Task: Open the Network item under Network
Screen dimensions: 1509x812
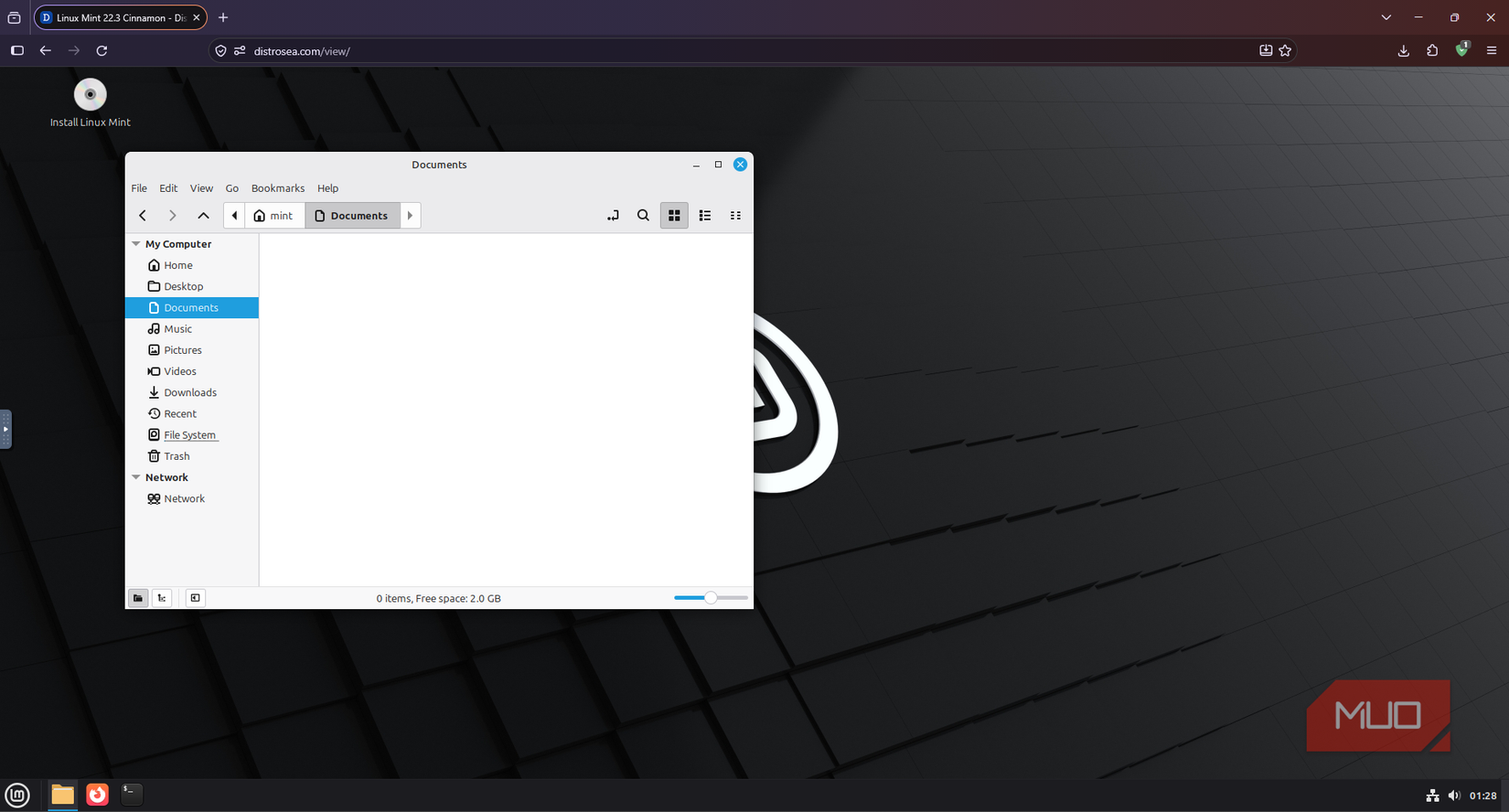Action: coord(192,498)
